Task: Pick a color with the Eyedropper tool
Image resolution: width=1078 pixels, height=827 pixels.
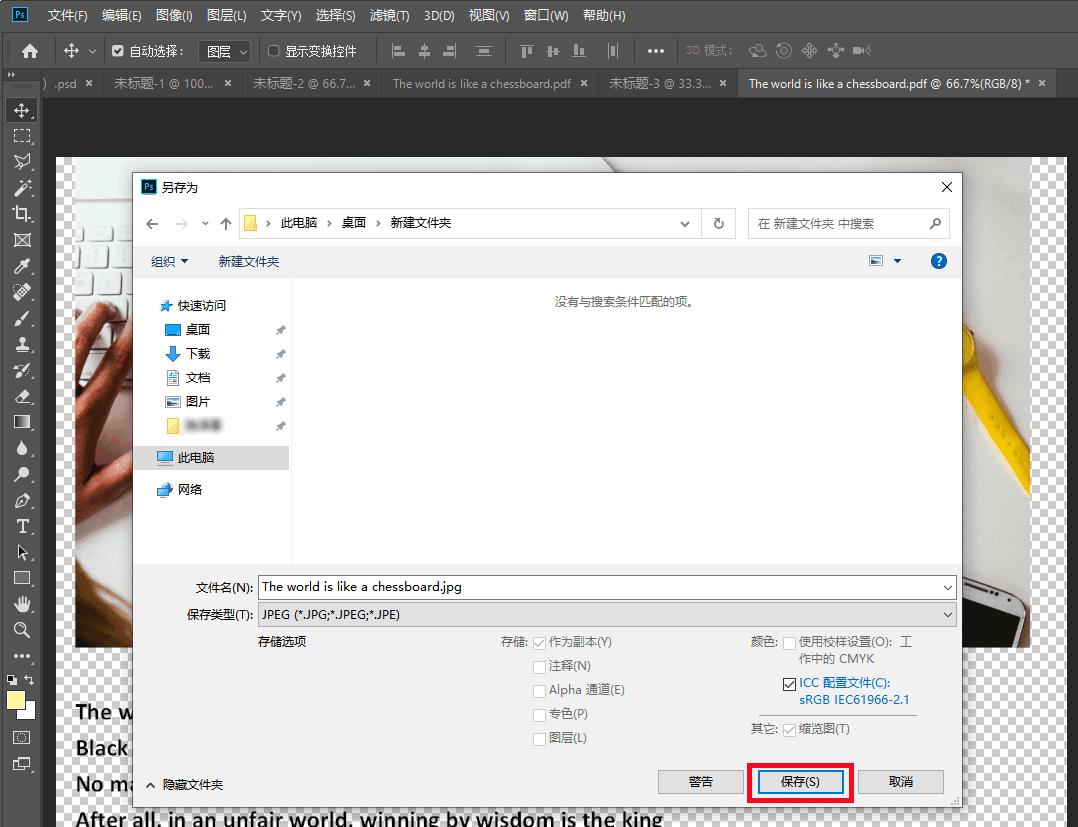Action: point(22,266)
